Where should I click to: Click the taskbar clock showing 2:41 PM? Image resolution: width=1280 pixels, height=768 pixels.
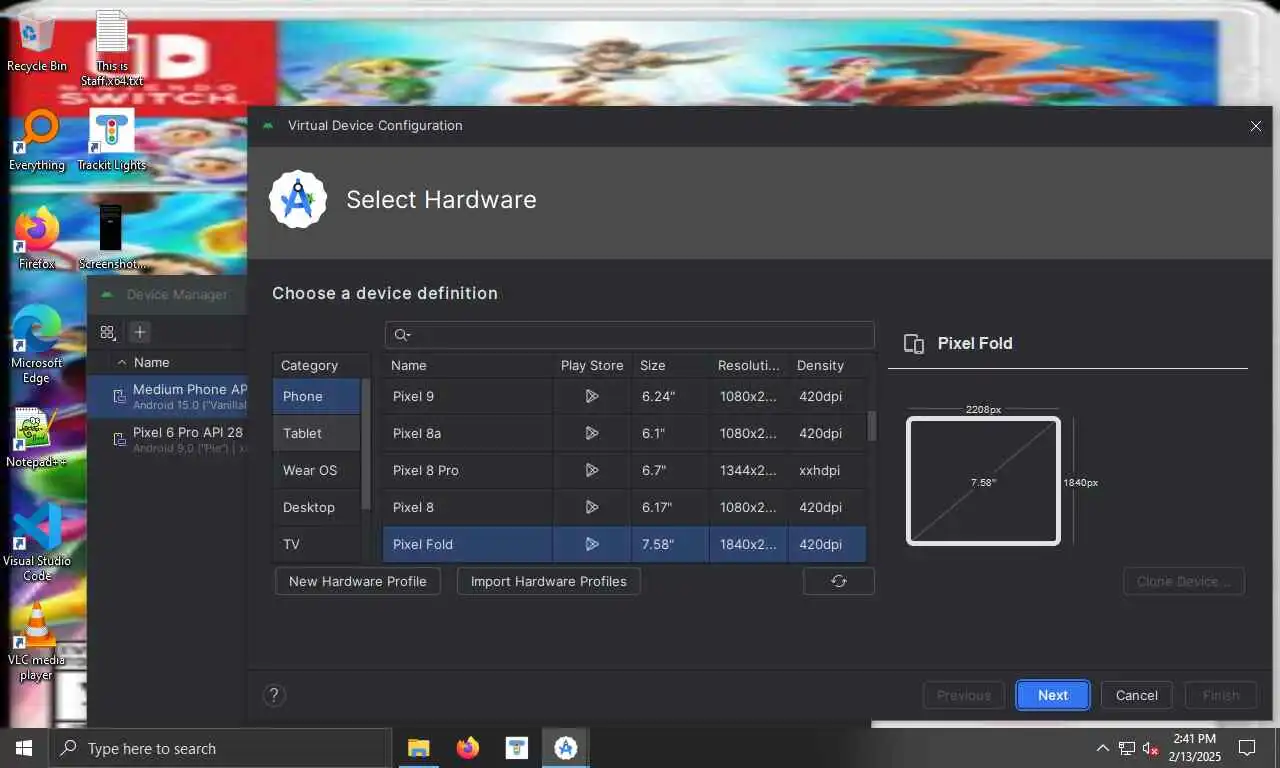tap(1194, 748)
